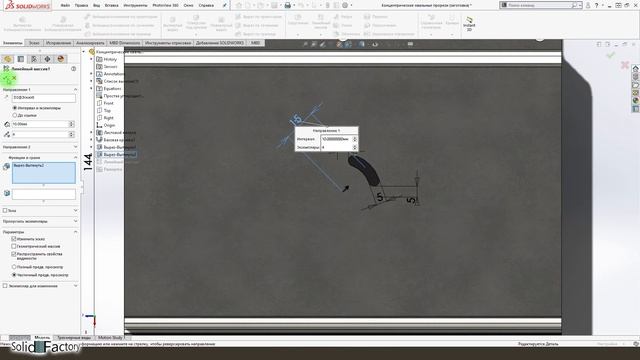This screenshot has width=640, height=360.
Task: Increment the spacing value stepper
Action: (x=72, y=122)
